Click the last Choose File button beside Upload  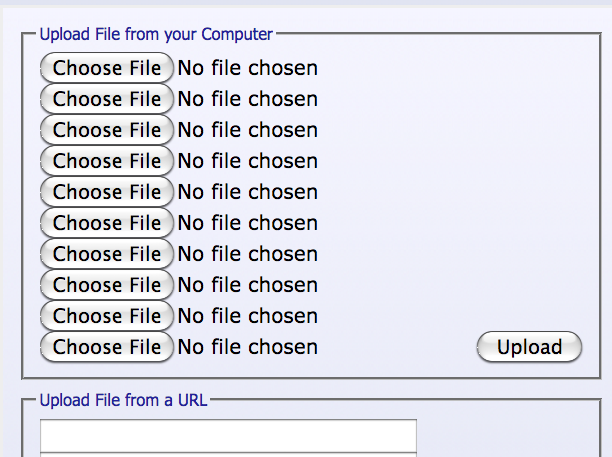click(107, 347)
